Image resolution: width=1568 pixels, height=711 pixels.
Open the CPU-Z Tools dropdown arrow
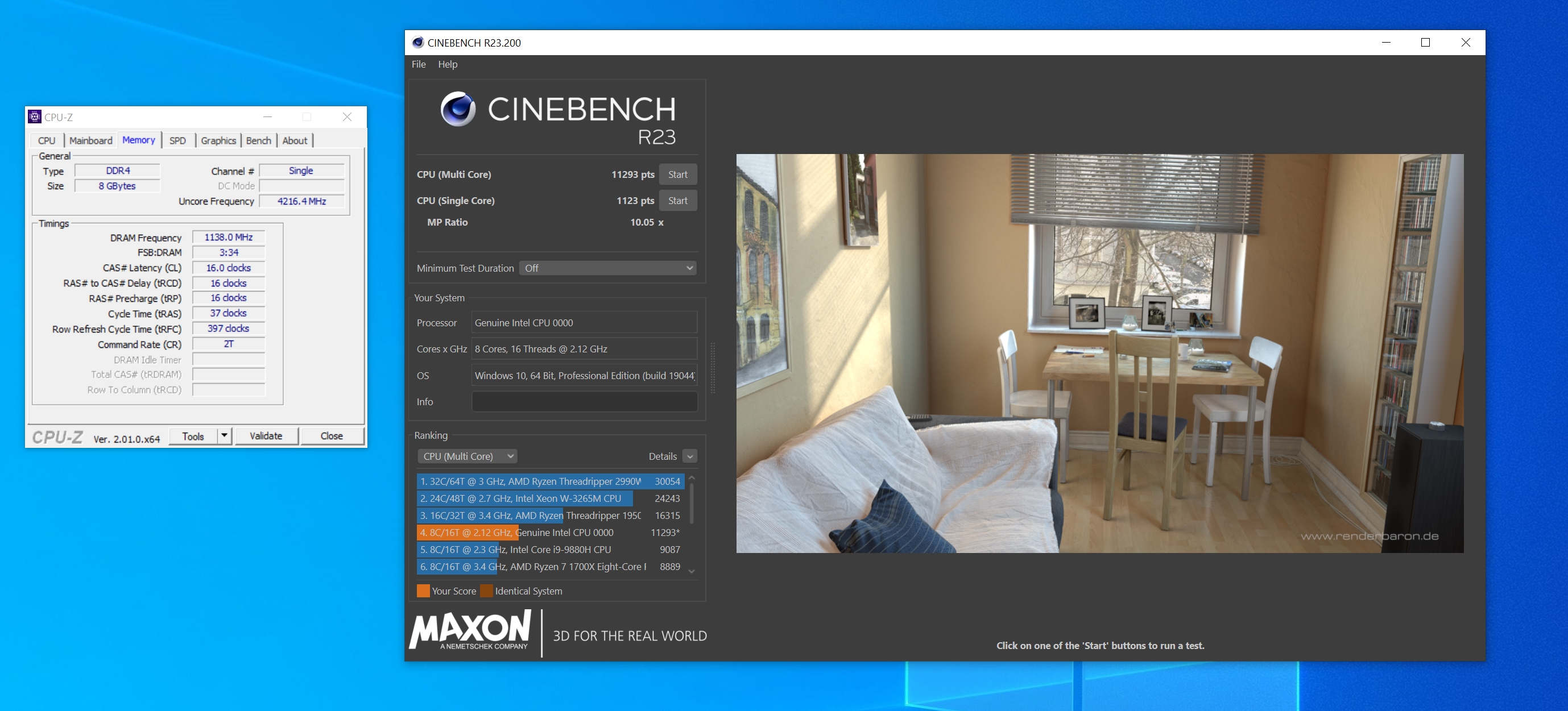[225, 435]
